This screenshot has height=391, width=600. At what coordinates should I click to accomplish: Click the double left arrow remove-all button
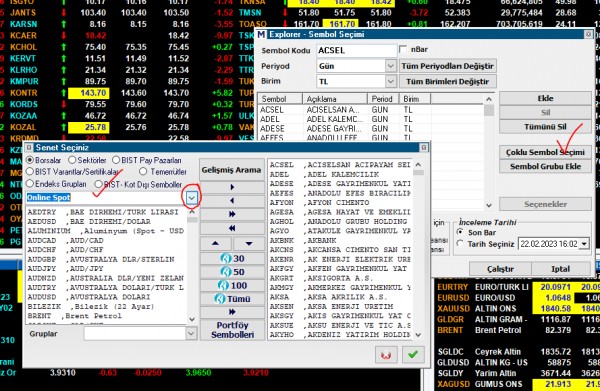(232, 228)
